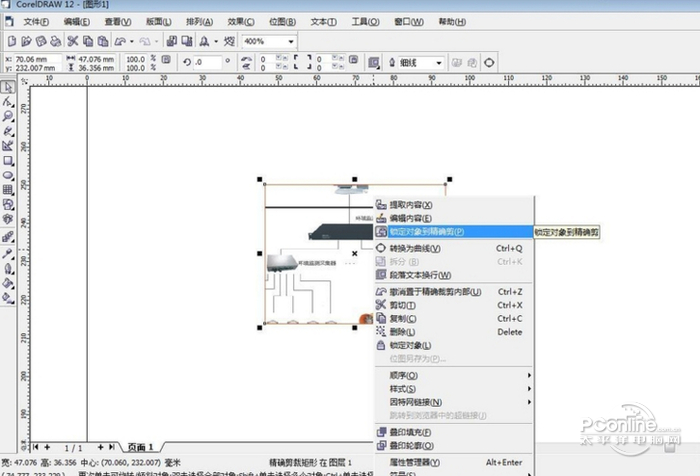Select the Ellipse tool
This screenshot has width=700, height=476.
8,174
